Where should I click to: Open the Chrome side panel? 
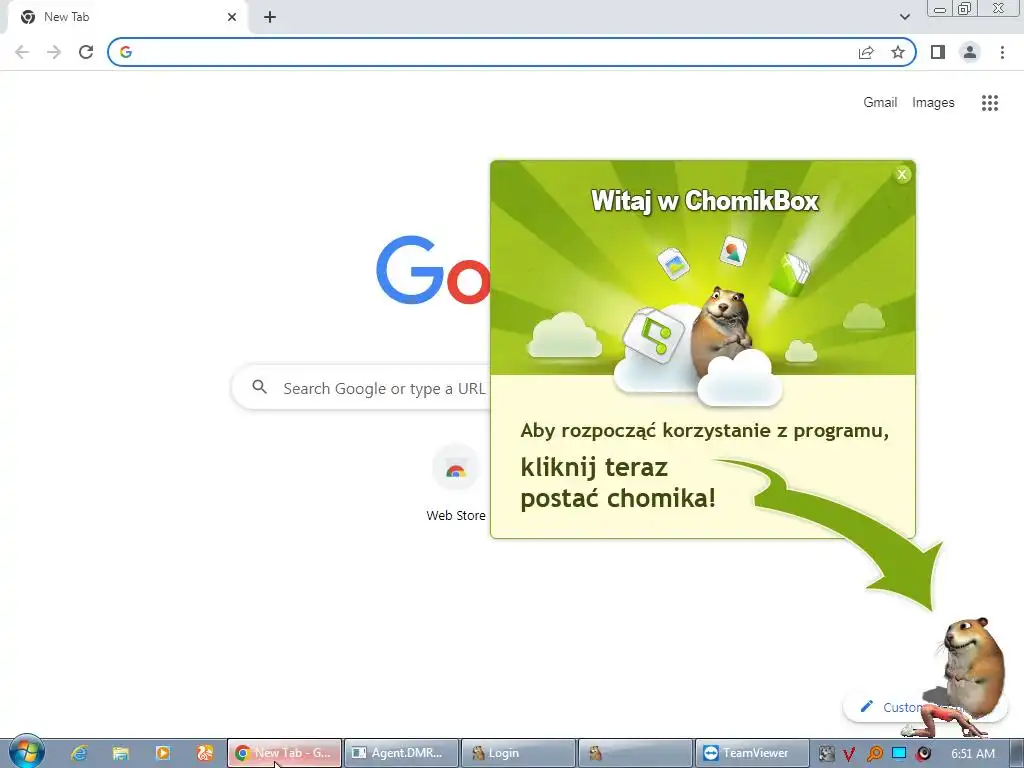pyautogui.click(x=938, y=52)
